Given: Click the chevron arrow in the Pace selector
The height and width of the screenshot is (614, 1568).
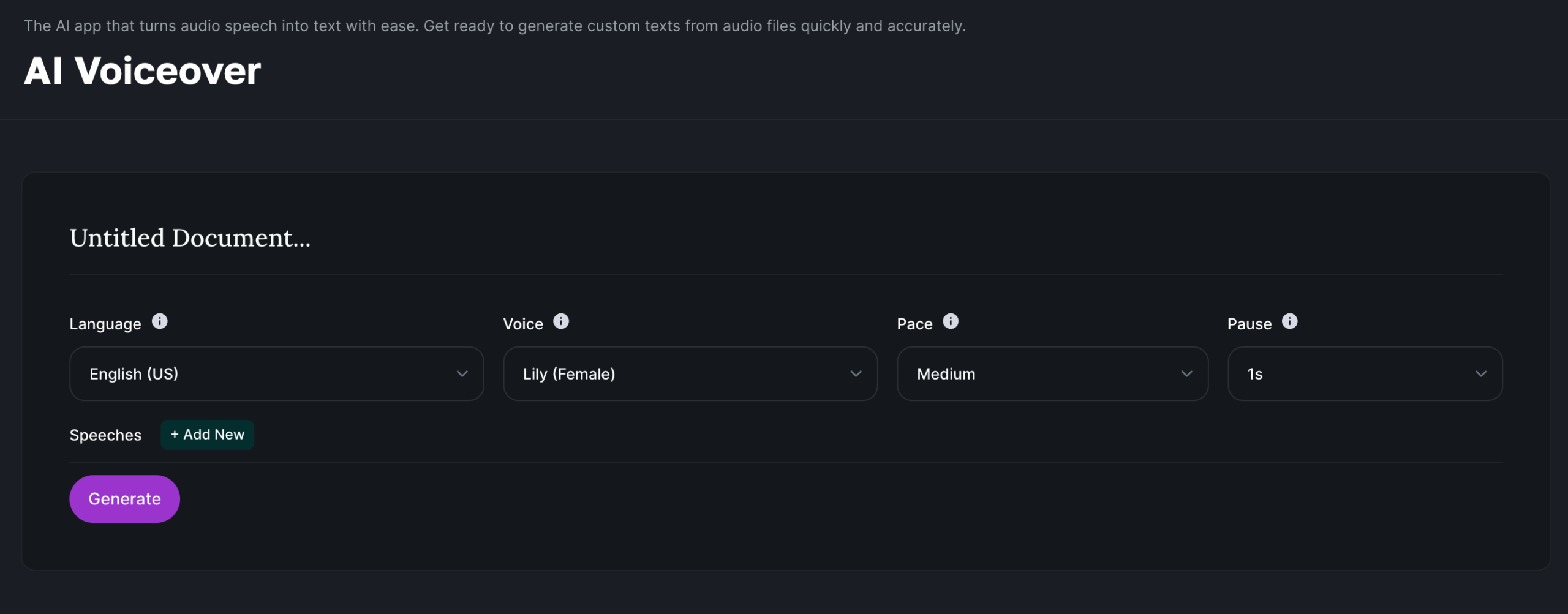Looking at the screenshot, I should (1187, 374).
